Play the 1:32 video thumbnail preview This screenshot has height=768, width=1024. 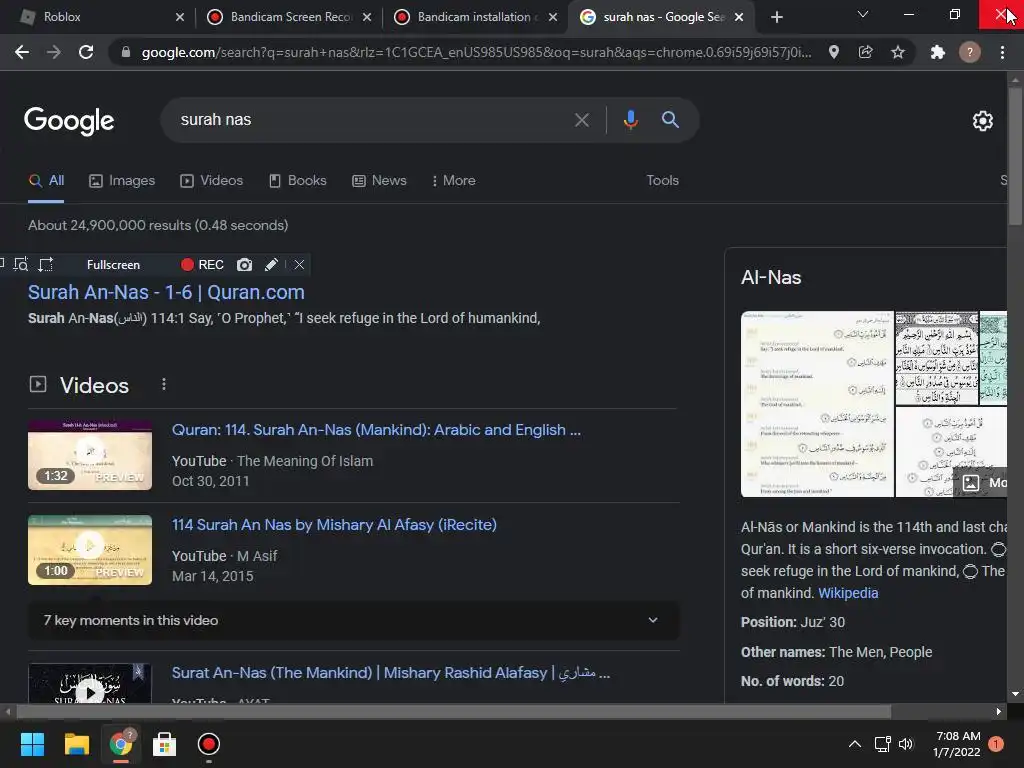[x=89, y=455]
